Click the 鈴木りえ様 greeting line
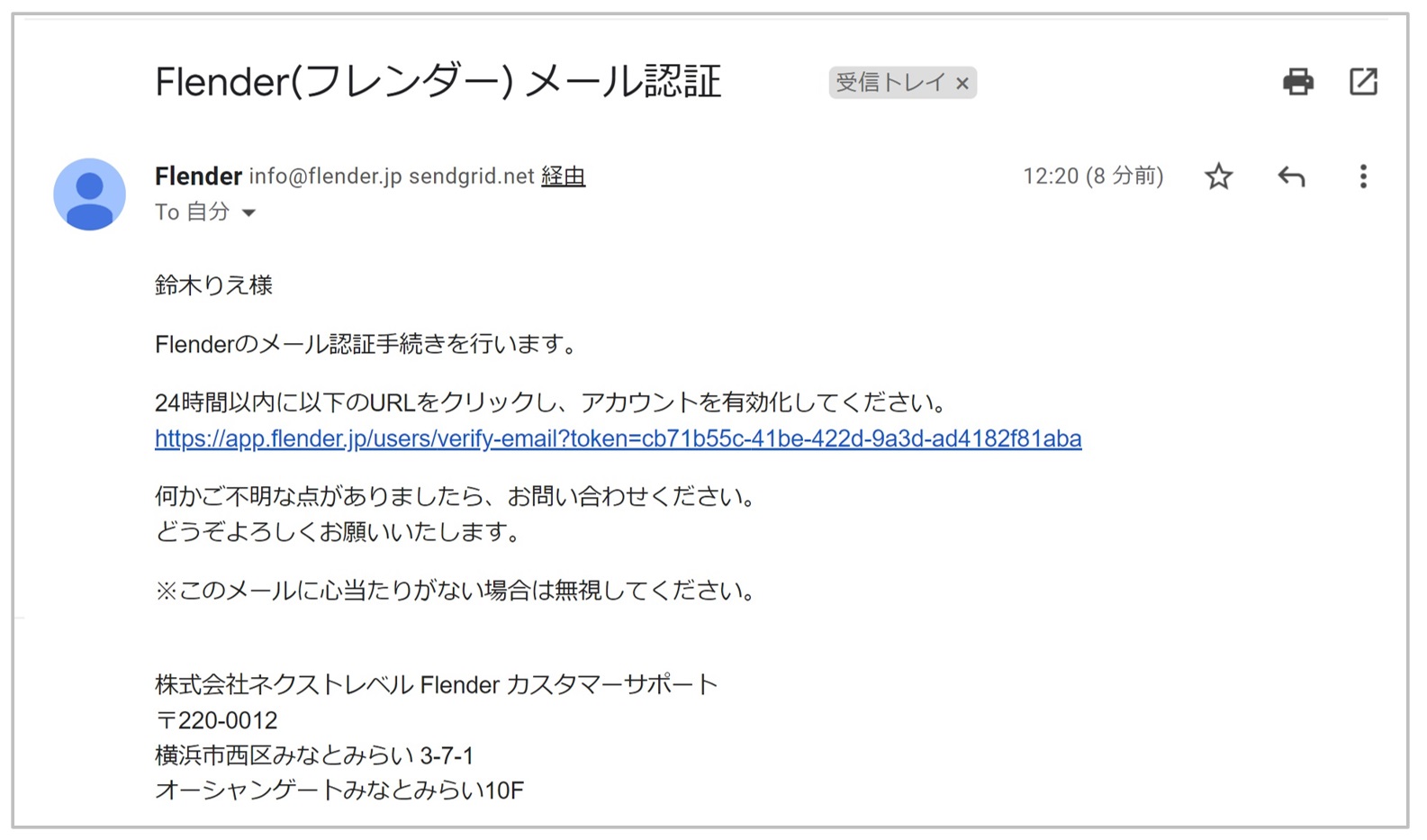1427x840 pixels. tap(213, 285)
